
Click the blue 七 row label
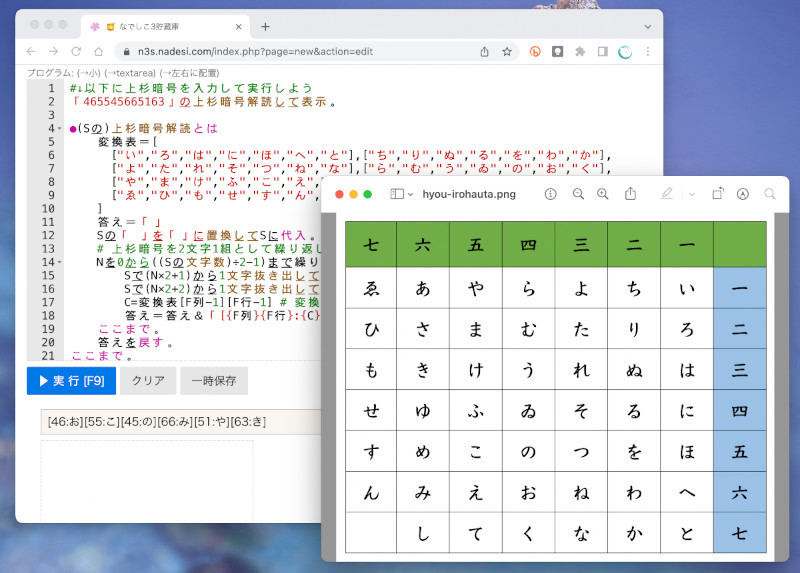(x=740, y=533)
